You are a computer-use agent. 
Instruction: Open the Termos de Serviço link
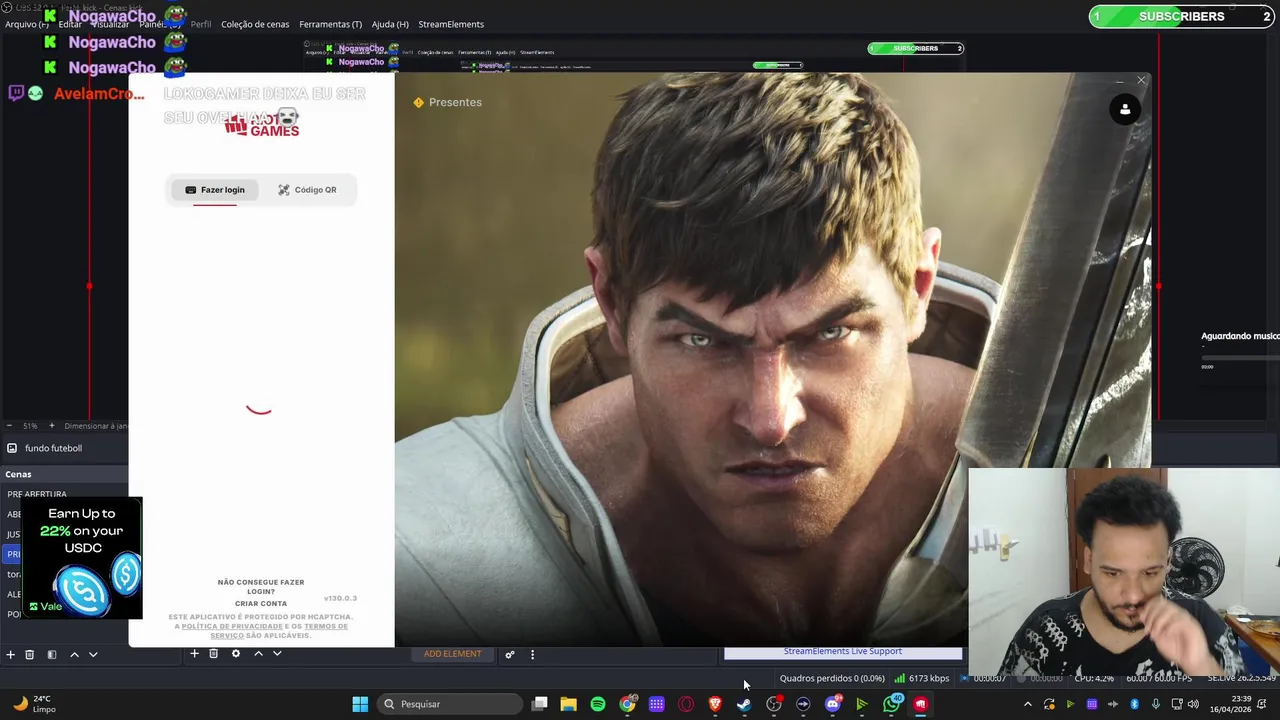point(279,631)
